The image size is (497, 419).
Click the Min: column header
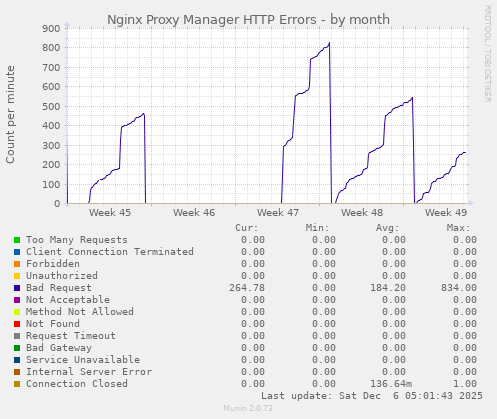317,228
